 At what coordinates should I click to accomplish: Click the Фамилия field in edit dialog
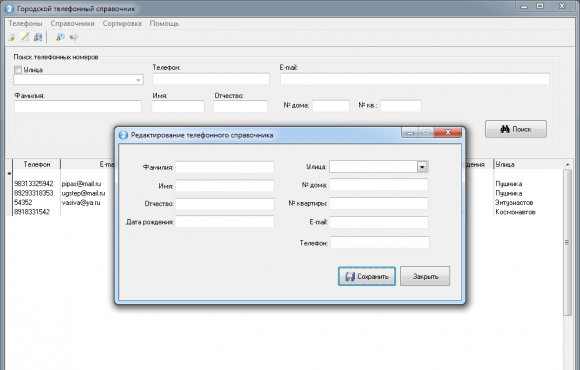pos(225,167)
